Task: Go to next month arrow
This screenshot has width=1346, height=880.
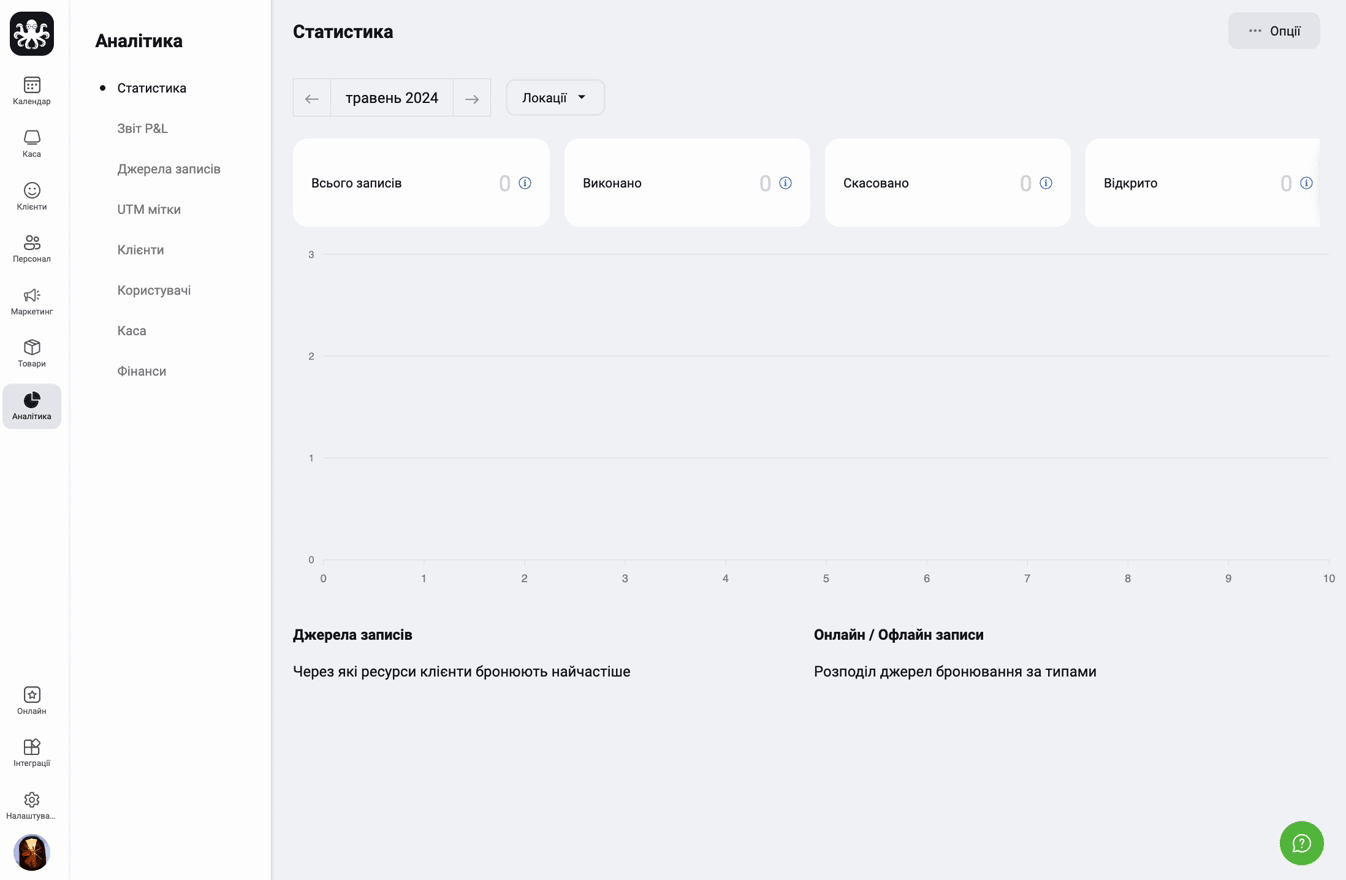Action: (472, 98)
